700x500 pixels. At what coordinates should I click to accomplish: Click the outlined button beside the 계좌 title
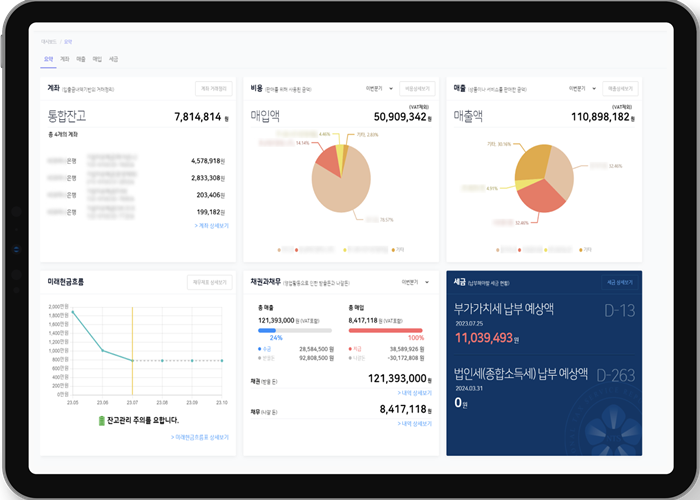[x=214, y=89]
